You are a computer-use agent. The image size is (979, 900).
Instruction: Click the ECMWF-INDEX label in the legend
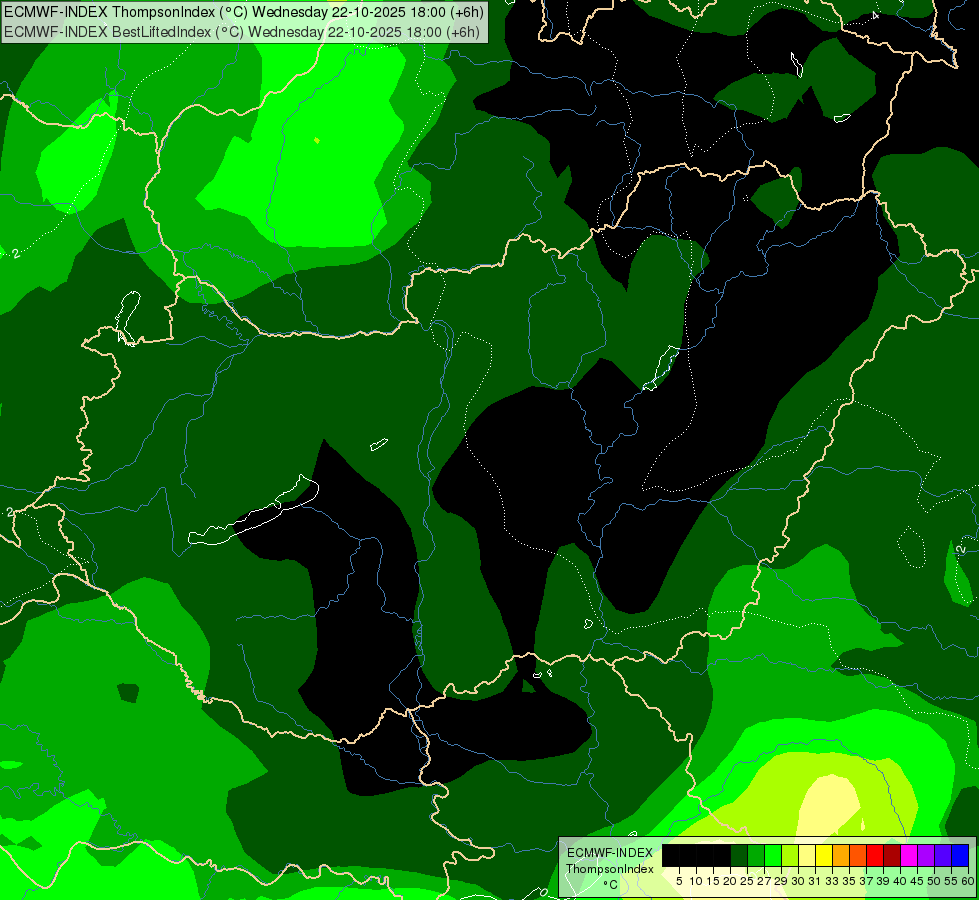610,853
